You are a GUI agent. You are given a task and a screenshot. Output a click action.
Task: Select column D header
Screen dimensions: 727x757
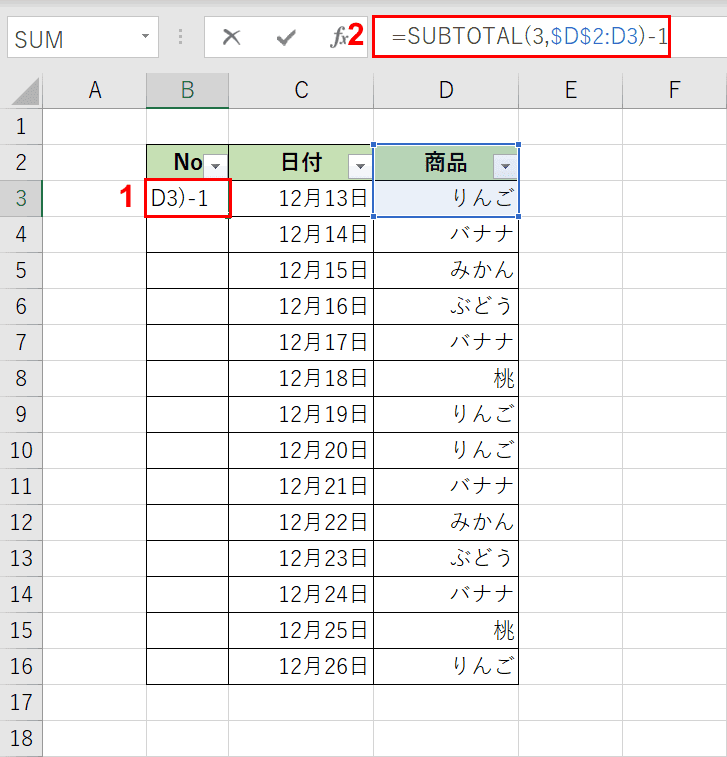click(446, 90)
